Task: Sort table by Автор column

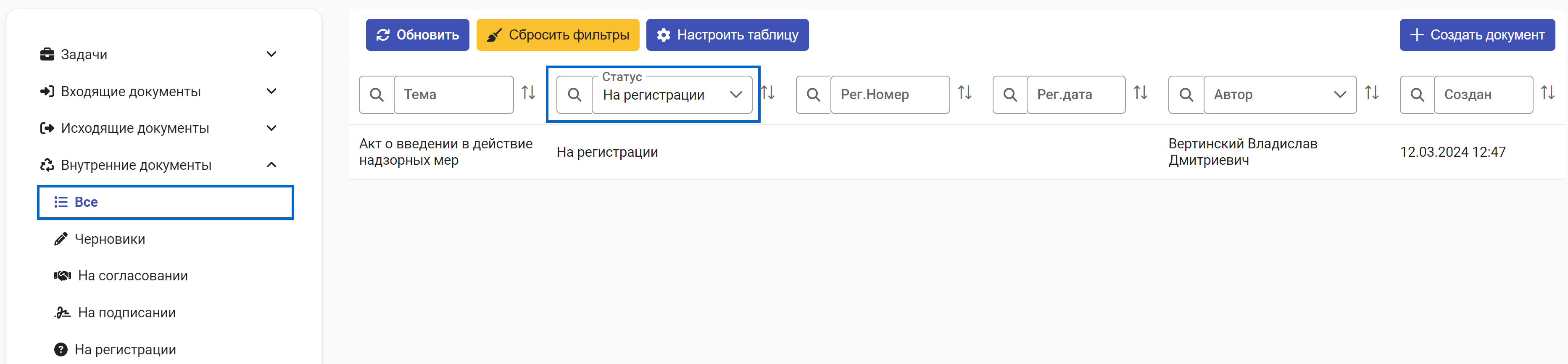Action: click(x=1372, y=92)
